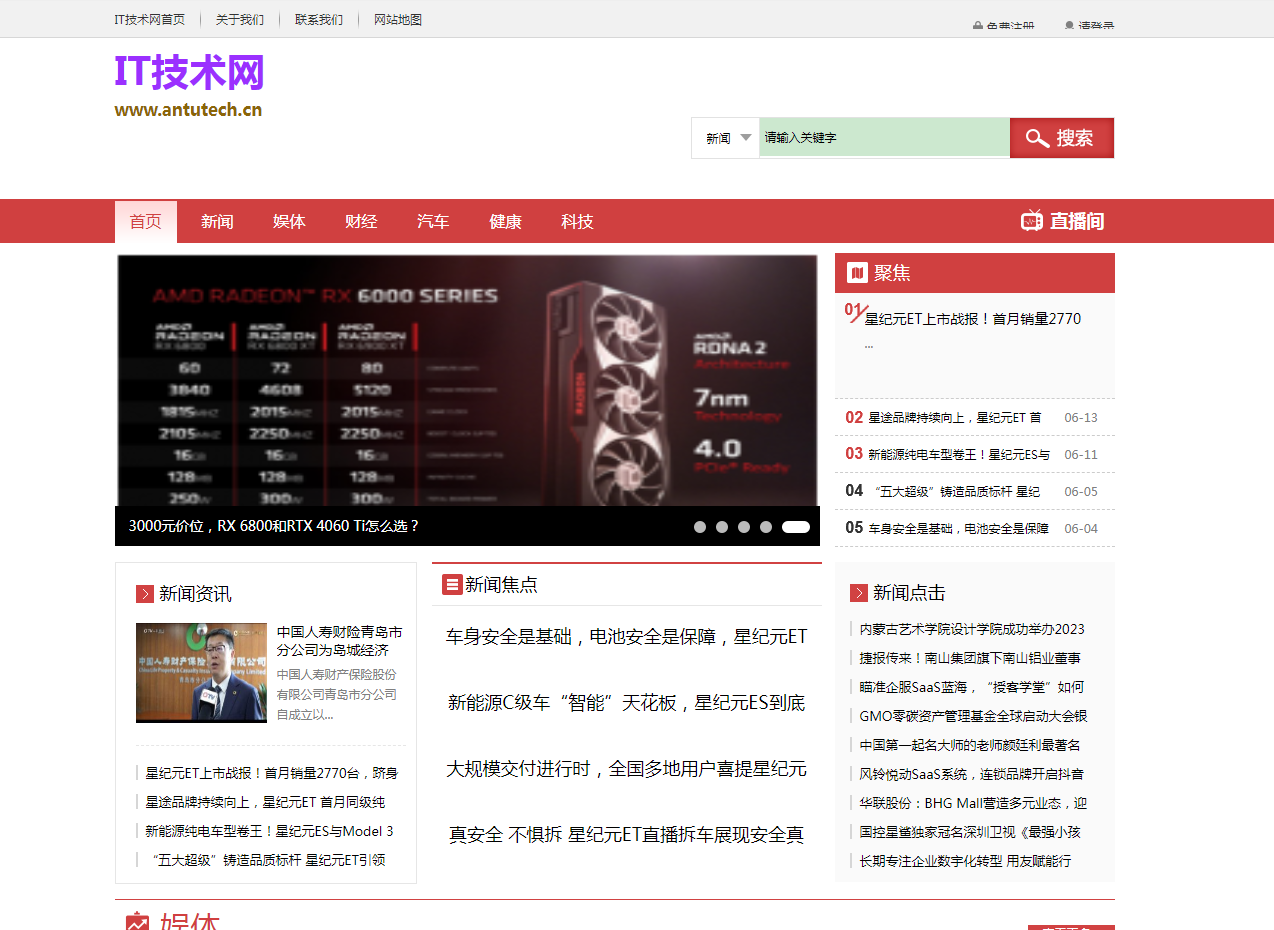Open 新闻资讯 item 星纪元ET上市战报！首月销量2770台
1274x930 pixels.
pyautogui.click(x=272, y=773)
